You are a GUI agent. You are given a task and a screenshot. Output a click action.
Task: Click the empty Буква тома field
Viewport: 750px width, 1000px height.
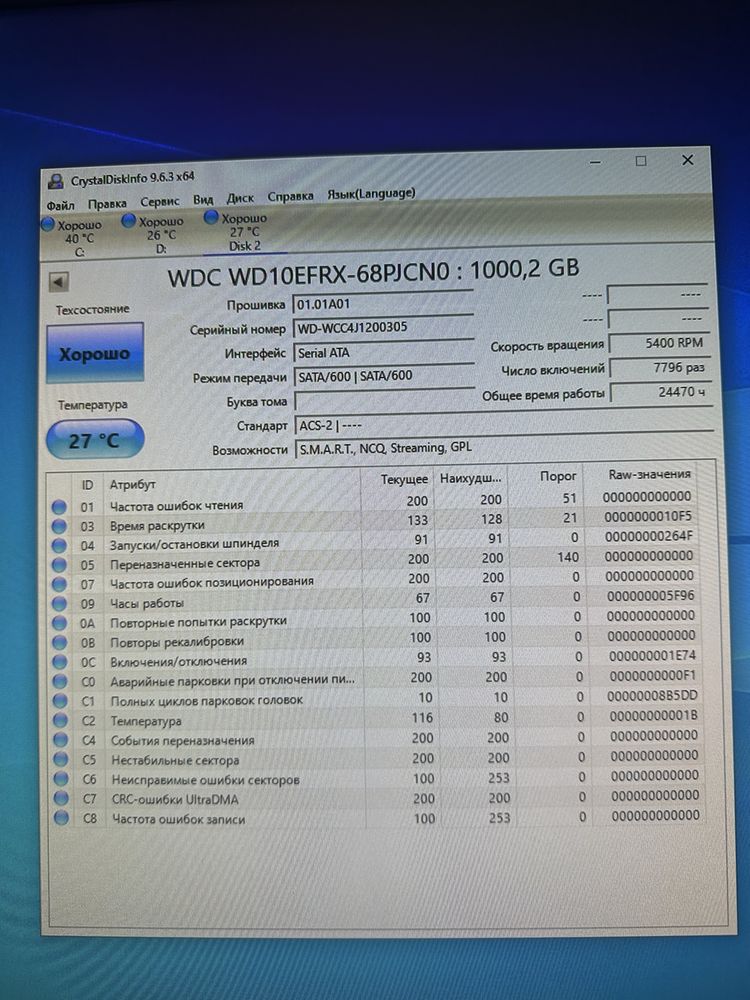click(385, 401)
